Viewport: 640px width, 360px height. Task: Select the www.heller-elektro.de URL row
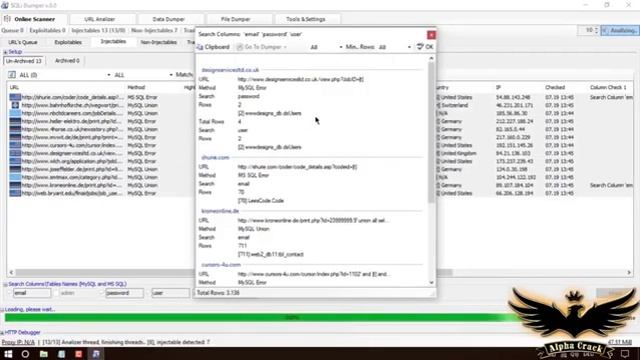click(72, 121)
